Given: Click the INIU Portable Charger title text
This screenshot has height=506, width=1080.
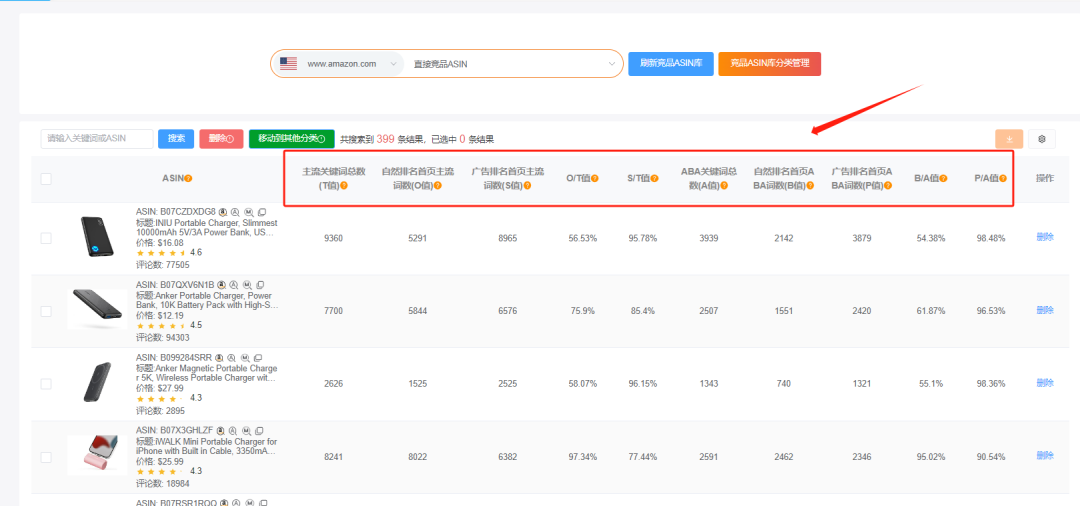Looking at the screenshot, I should point(207,228).
